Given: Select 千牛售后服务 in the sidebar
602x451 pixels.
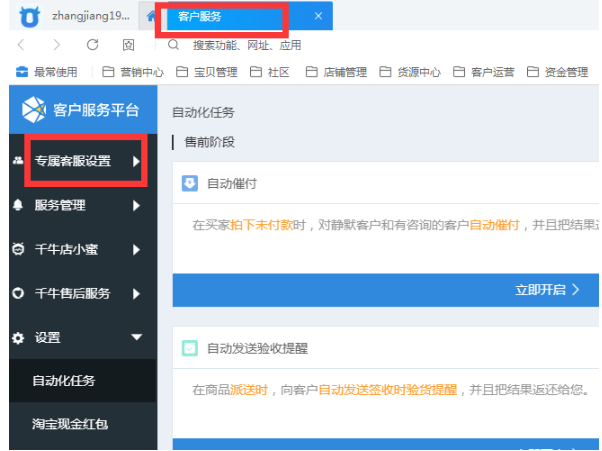Looking at the screenshot, I should pyautogui.click(x=73, y=294).
